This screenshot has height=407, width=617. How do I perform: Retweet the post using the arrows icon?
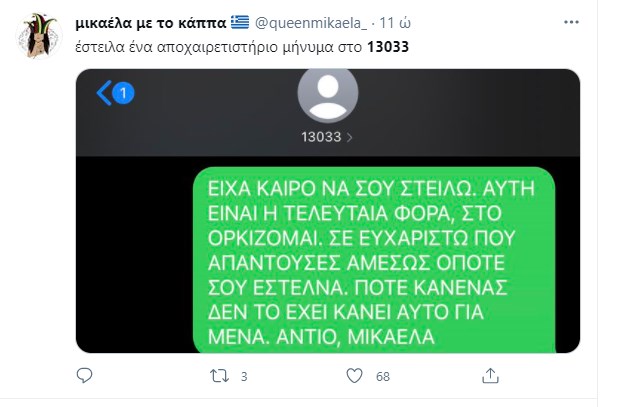pos(219,376)
